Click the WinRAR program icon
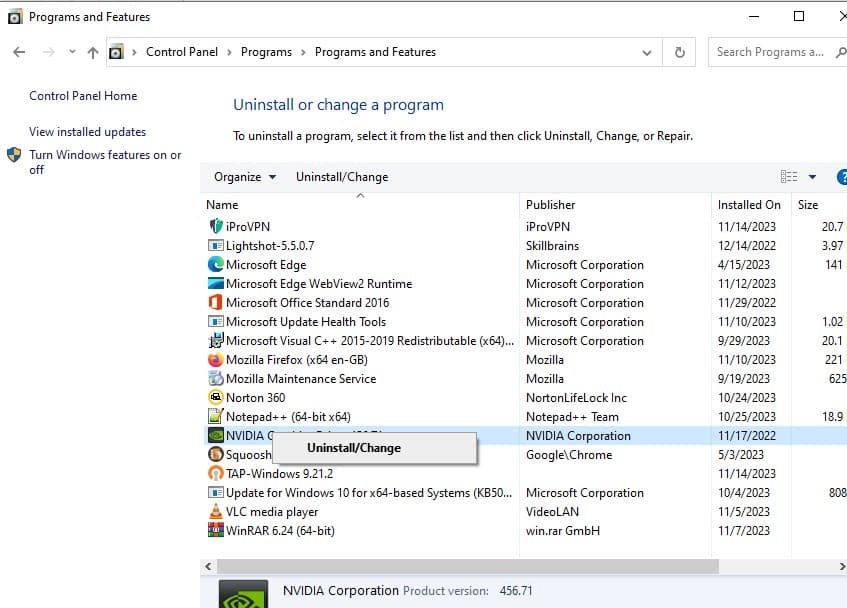Screen dimensions: 847x608 pyautogui.click(x=215, y=531)
